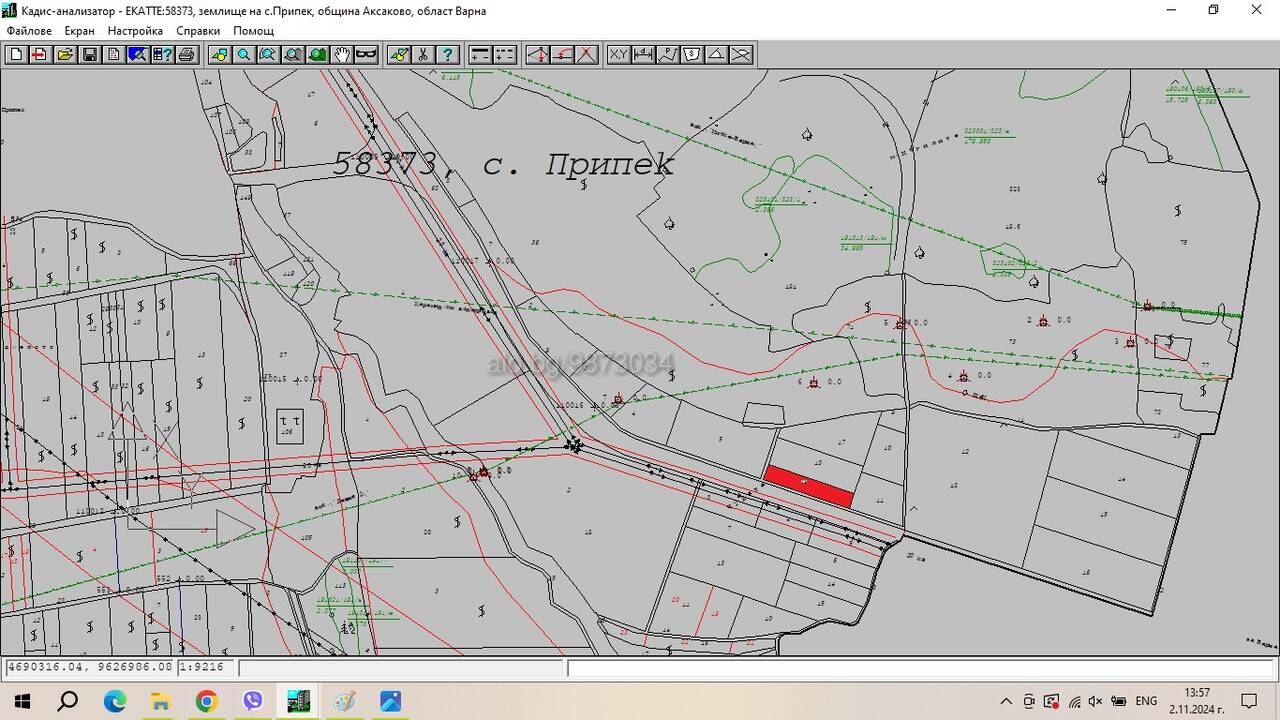Show hidden system tray icons

pos(1006,701)
